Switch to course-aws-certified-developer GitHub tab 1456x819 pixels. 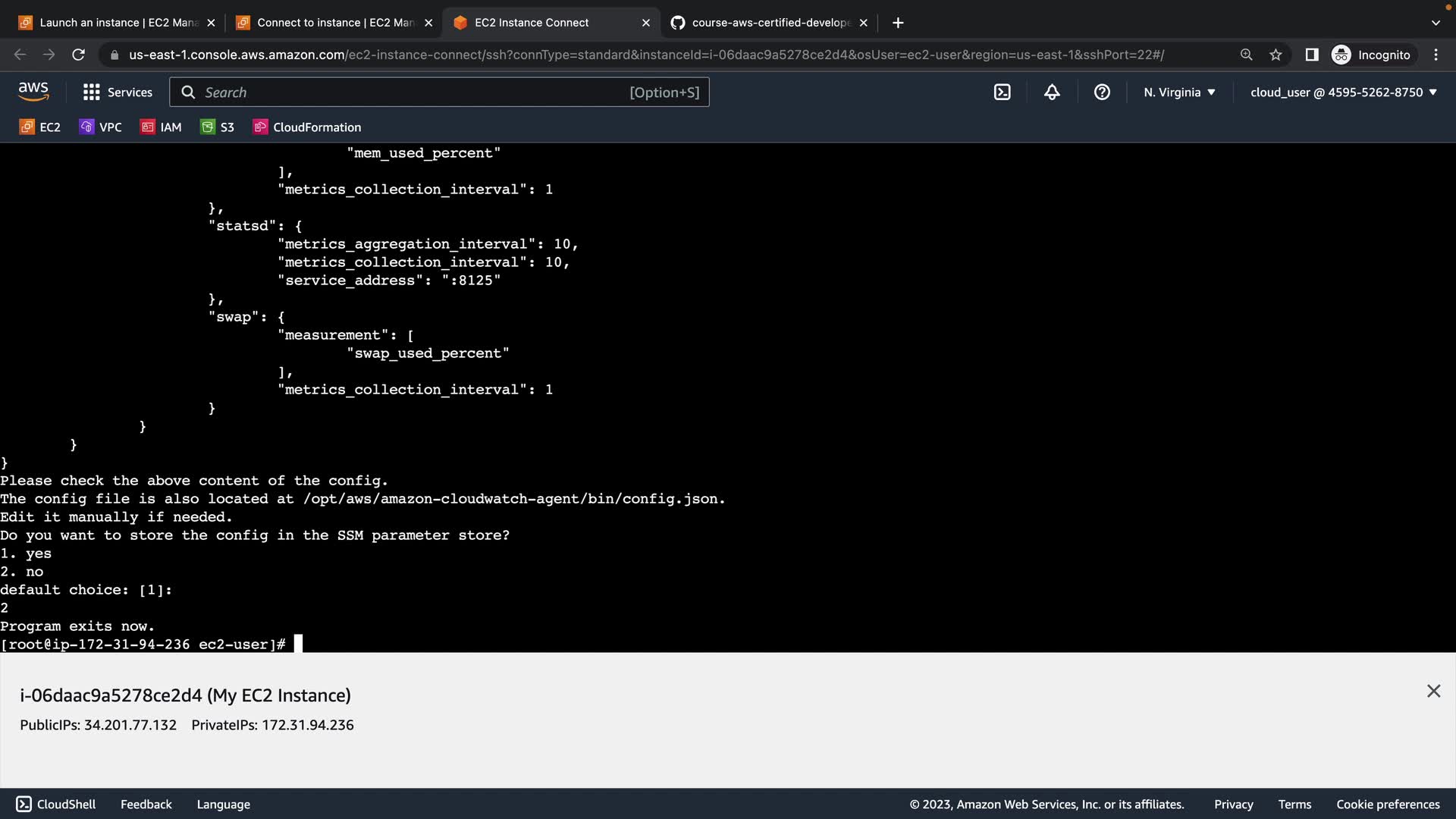[770, 23]
